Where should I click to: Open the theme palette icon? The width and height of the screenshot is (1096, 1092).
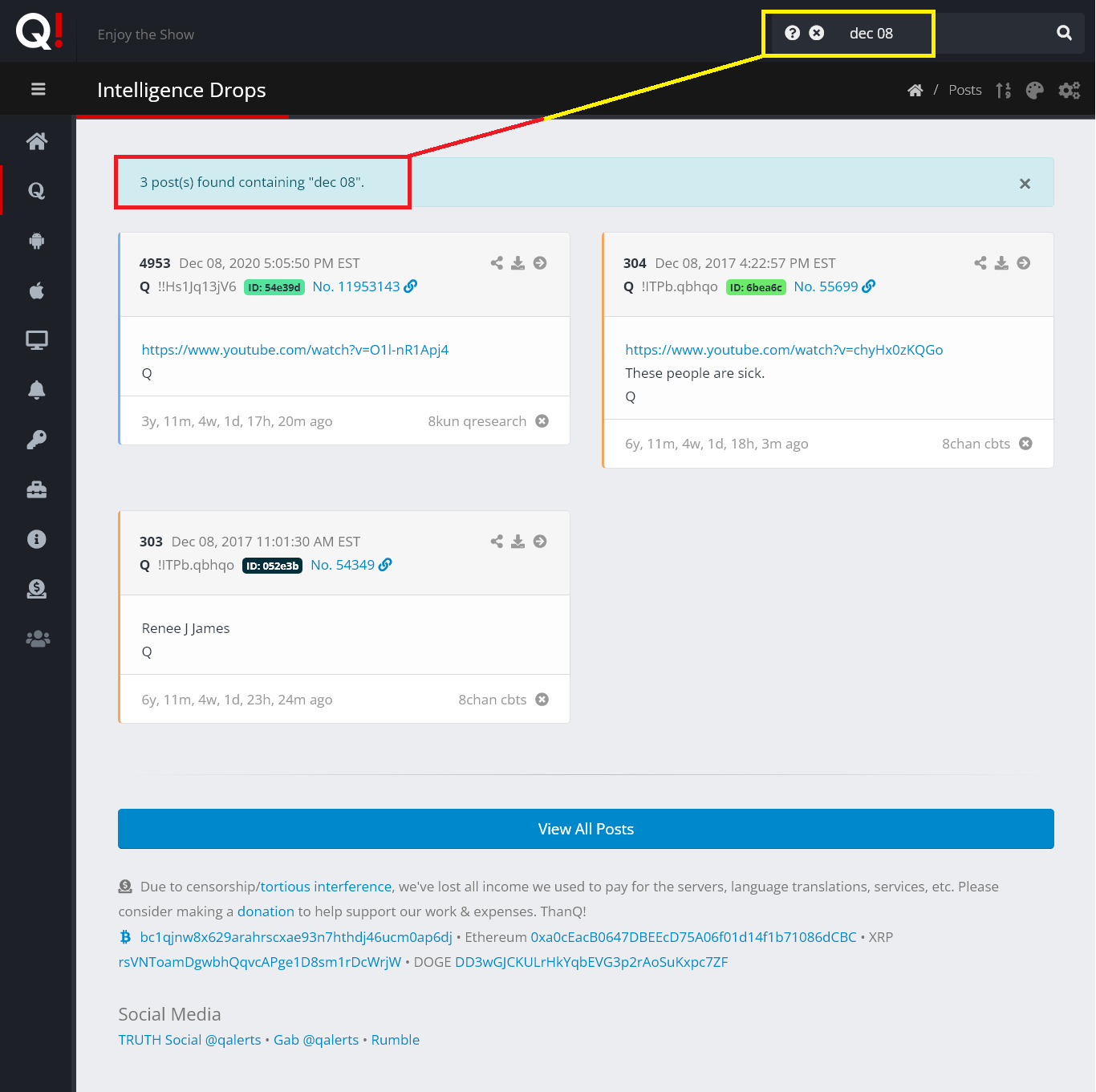pos(1035,90)
